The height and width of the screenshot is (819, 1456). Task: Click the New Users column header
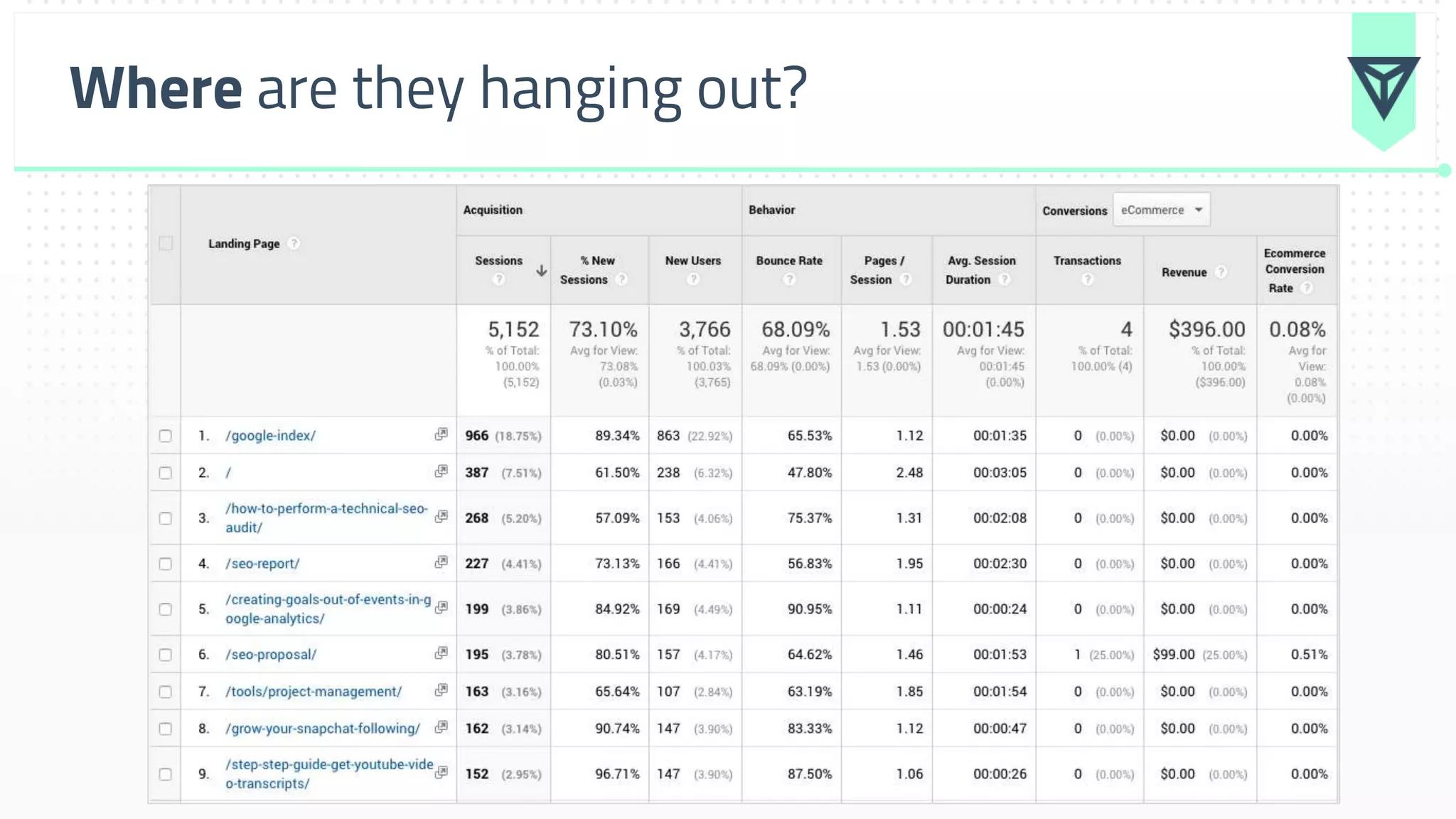pos(692,261)
